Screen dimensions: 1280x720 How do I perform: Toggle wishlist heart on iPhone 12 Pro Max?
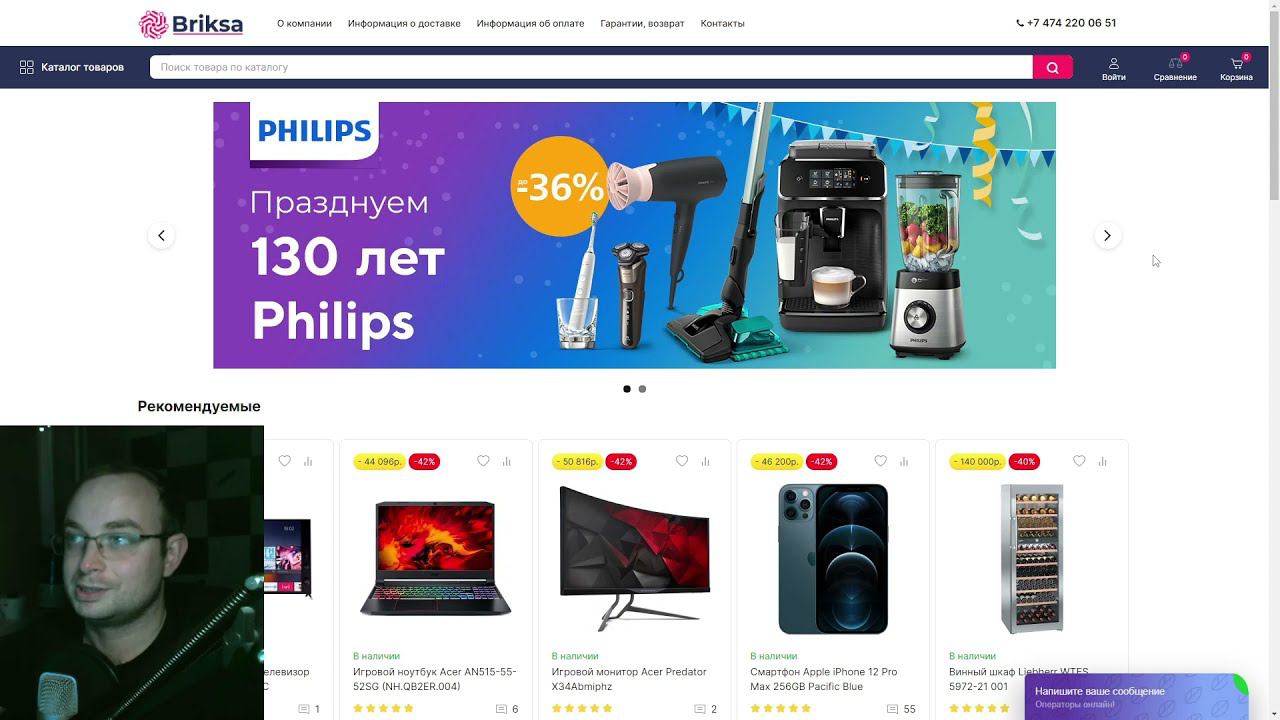880,461
